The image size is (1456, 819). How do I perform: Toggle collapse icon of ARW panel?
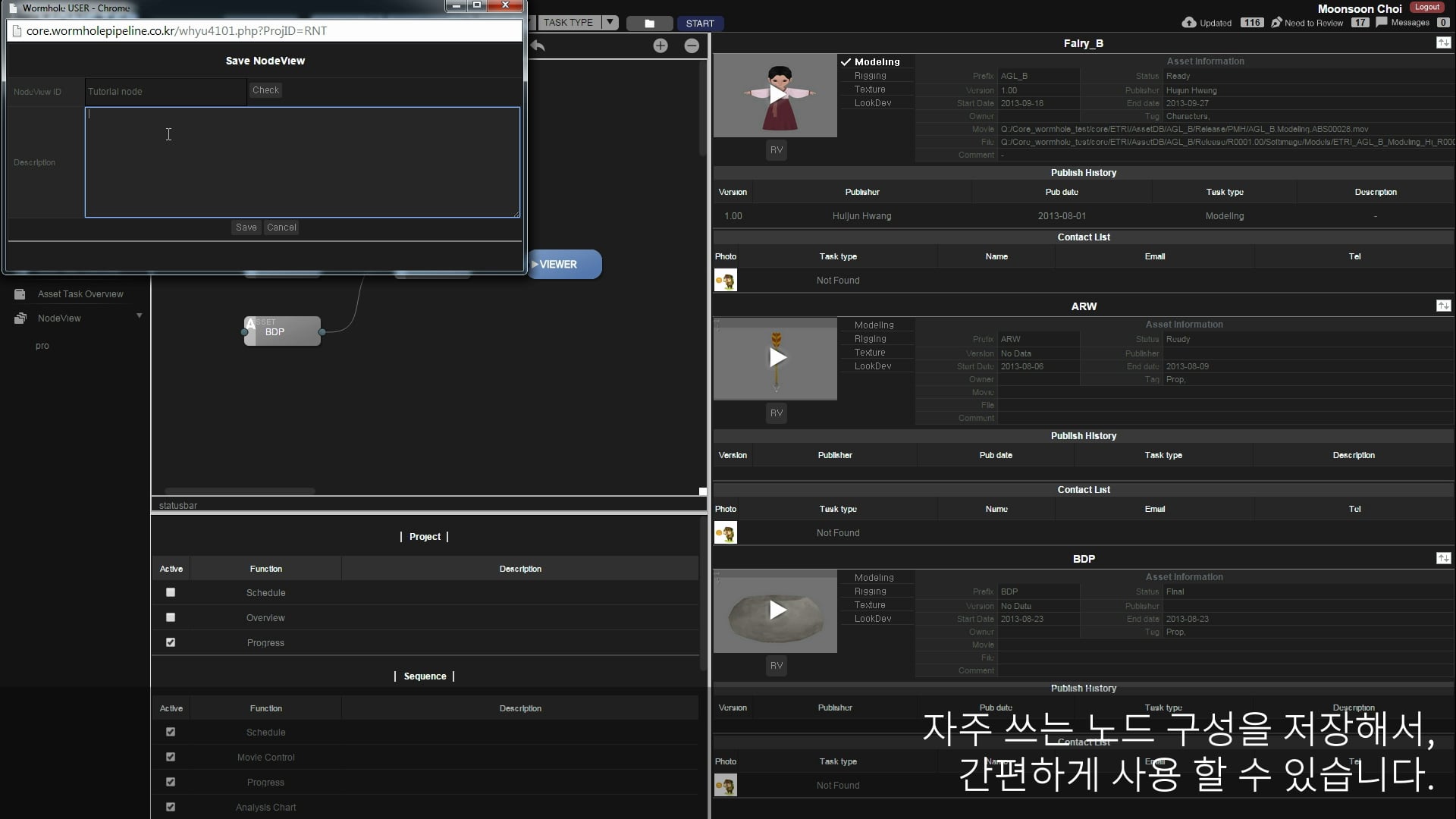(1443, 306)
